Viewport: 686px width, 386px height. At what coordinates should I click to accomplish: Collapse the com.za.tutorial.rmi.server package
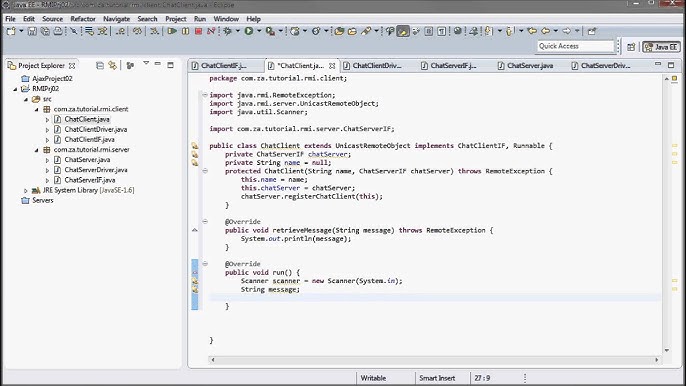(36, 150)
